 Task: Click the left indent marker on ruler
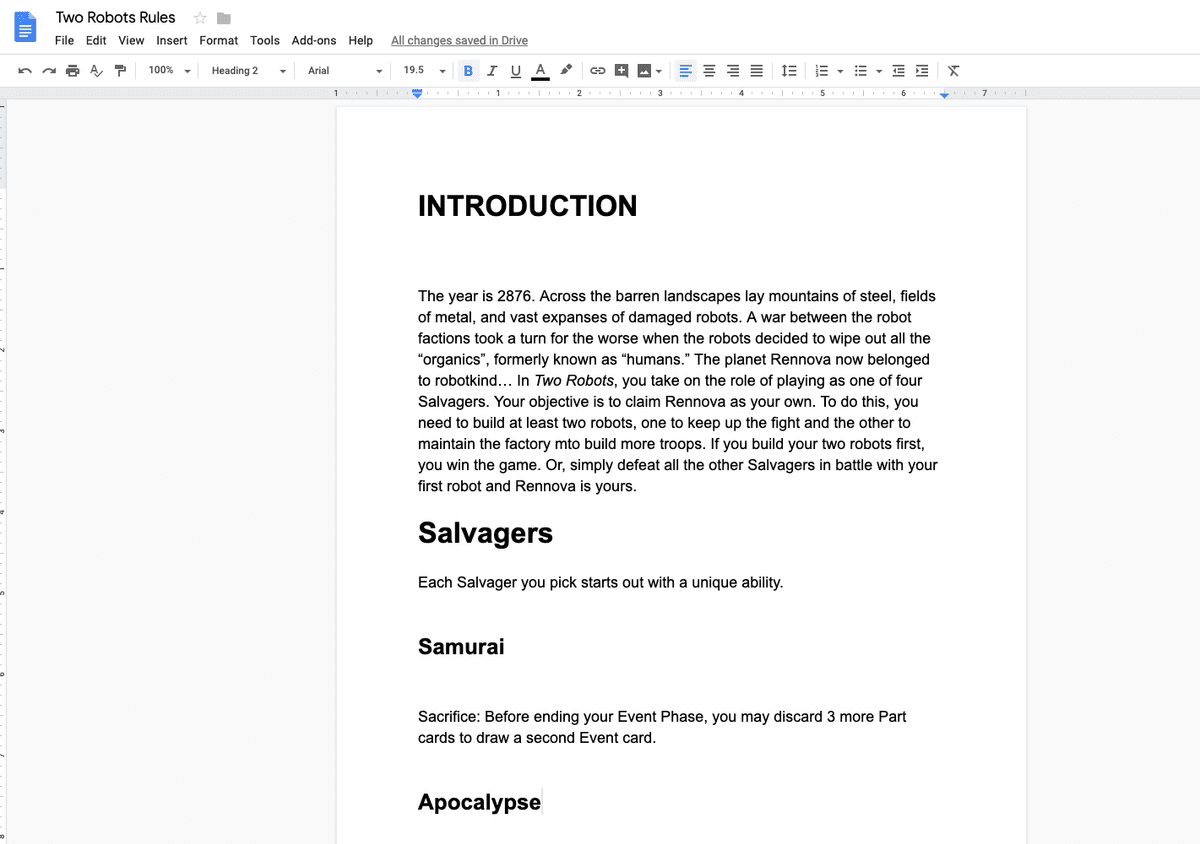(418, 93)
